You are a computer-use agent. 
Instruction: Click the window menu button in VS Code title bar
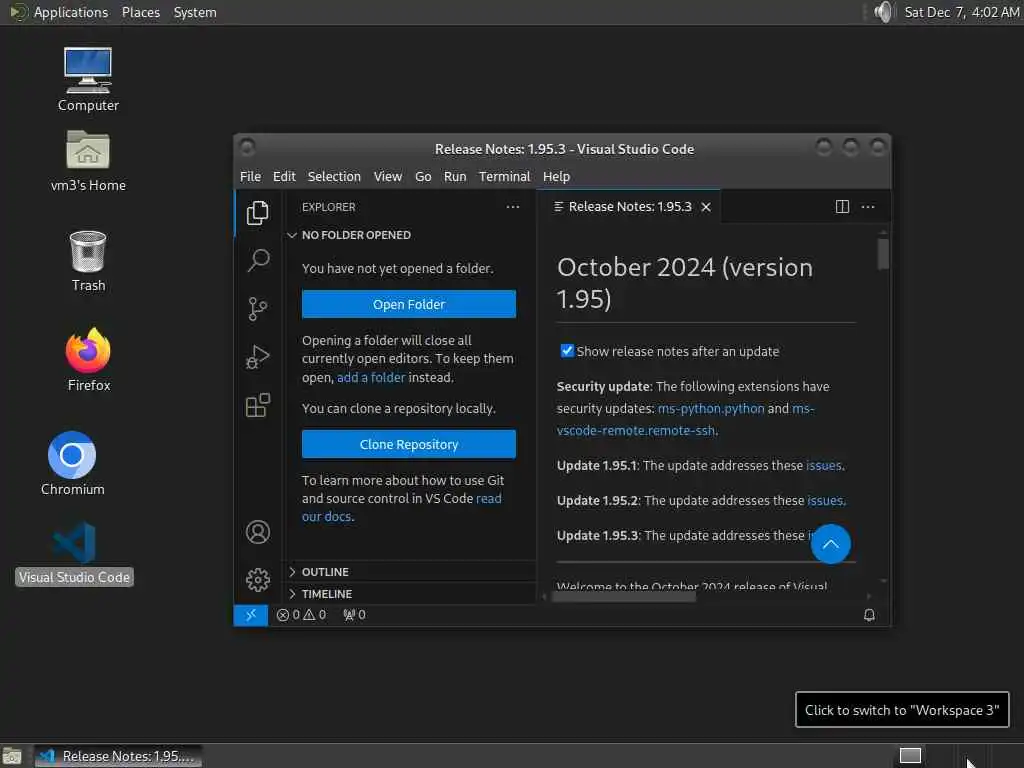[x=247, y=148]
